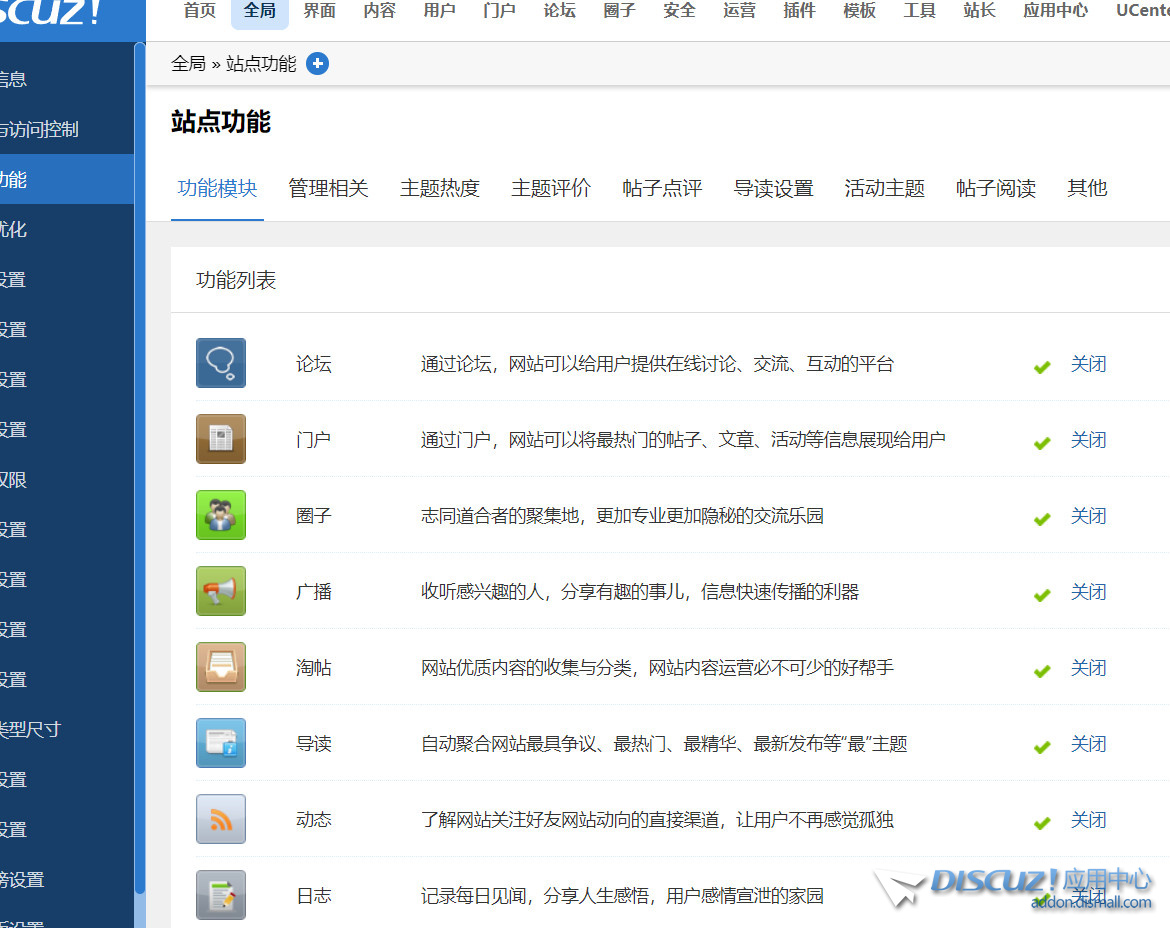Click the 日志 notepad icon

click(220, 894)
